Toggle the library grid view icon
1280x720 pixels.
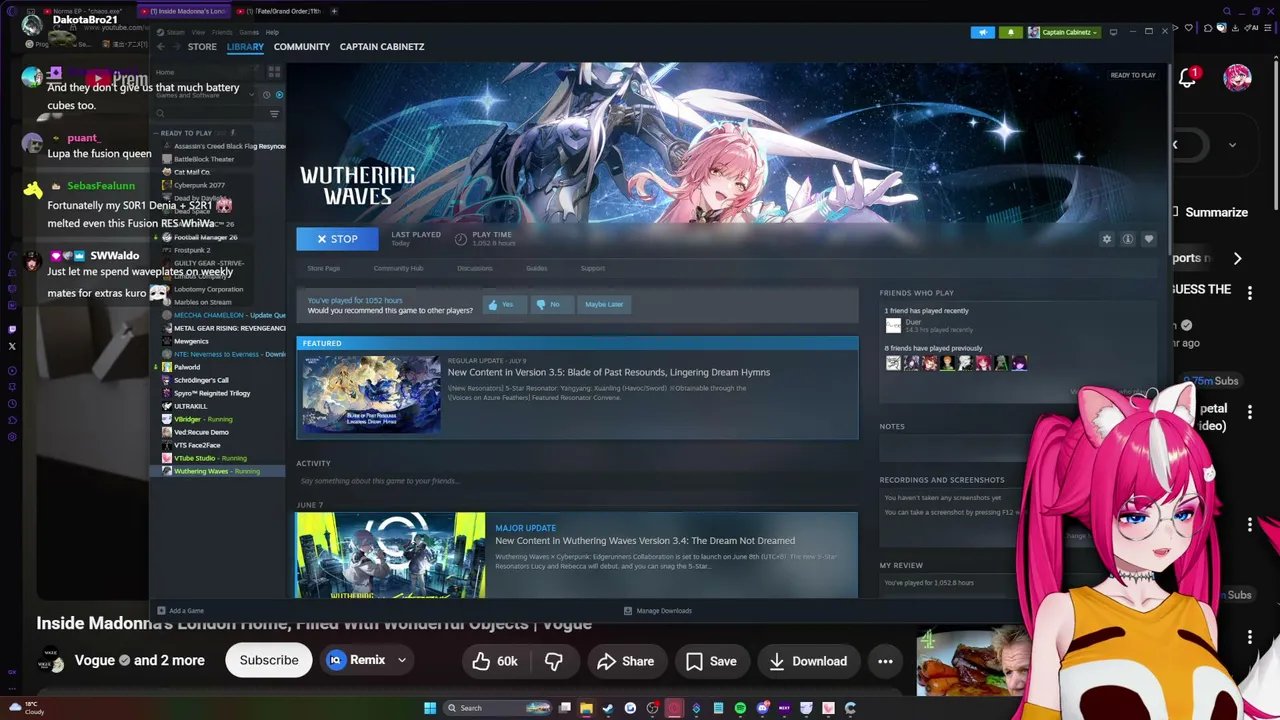pyautogui.click(x=274, y=72)
